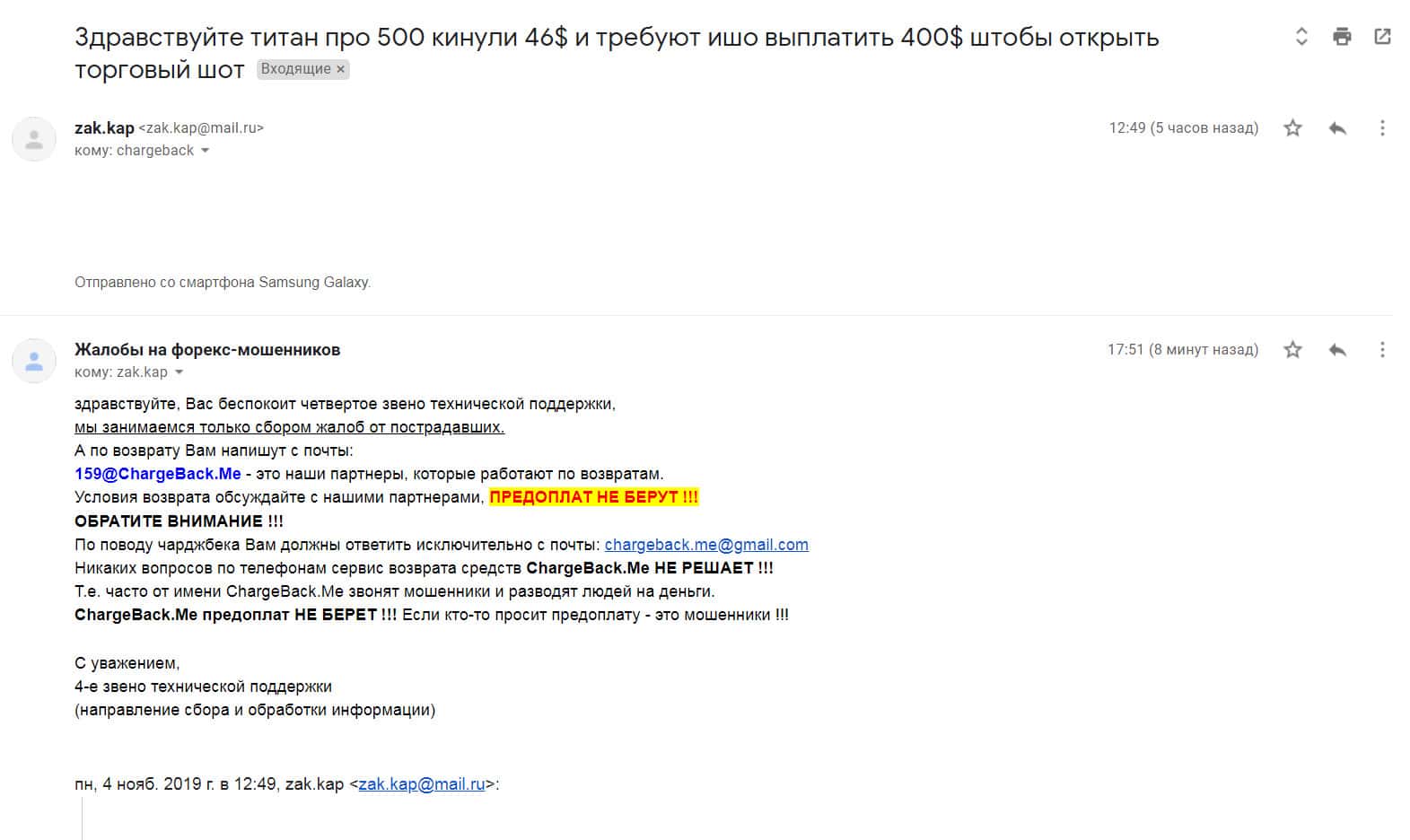
Task: Star the 17:51 reply message
Action: click(1292, 350)
